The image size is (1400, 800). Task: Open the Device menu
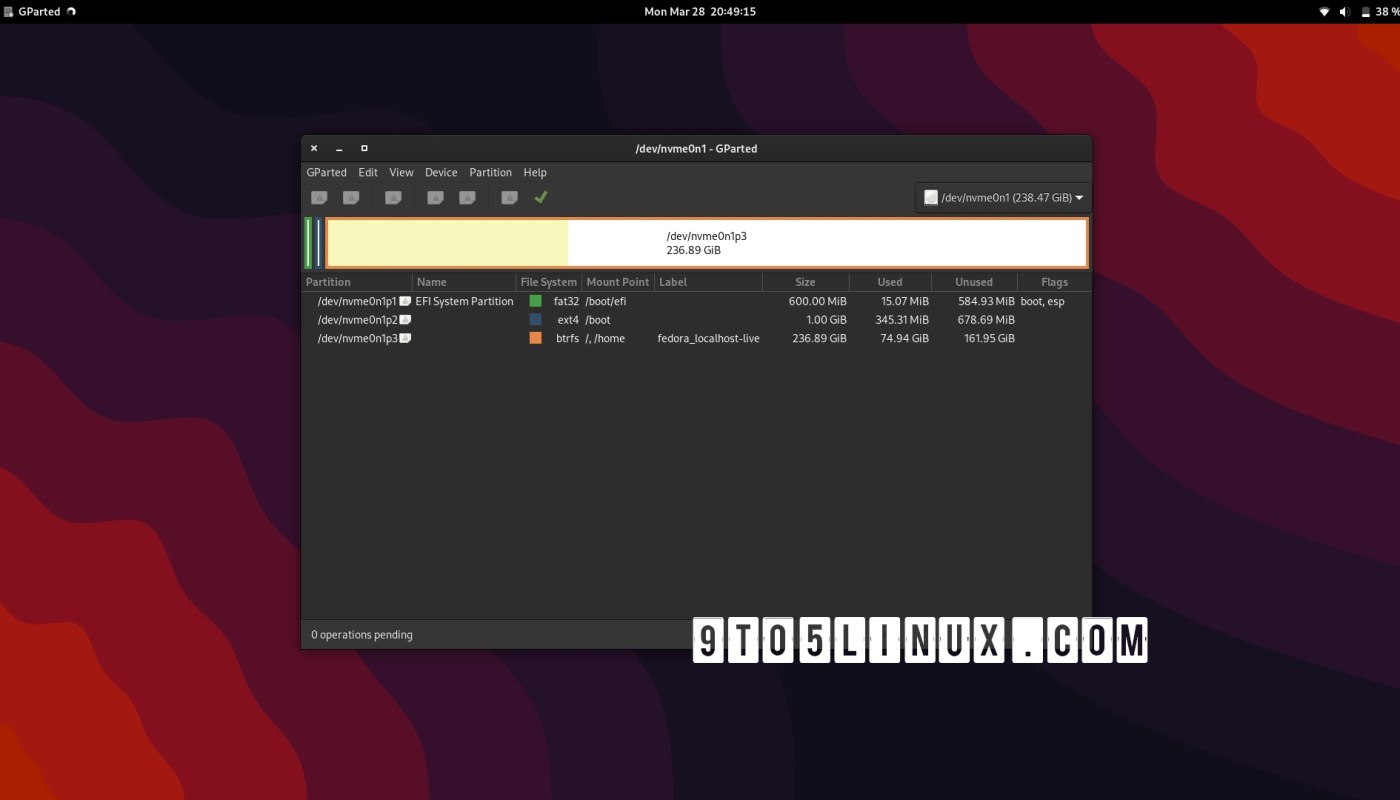click(441, 172)
